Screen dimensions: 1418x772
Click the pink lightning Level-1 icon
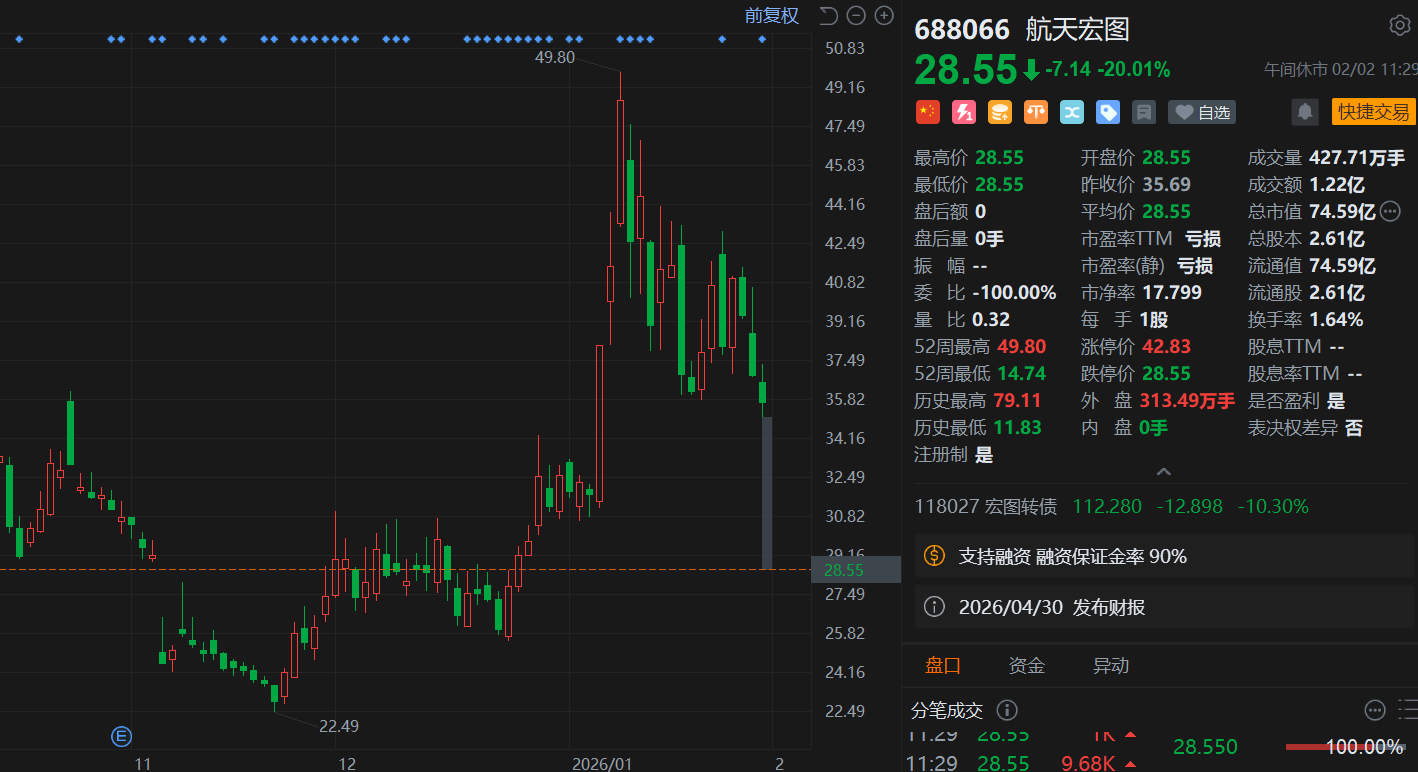click(964, 112)
